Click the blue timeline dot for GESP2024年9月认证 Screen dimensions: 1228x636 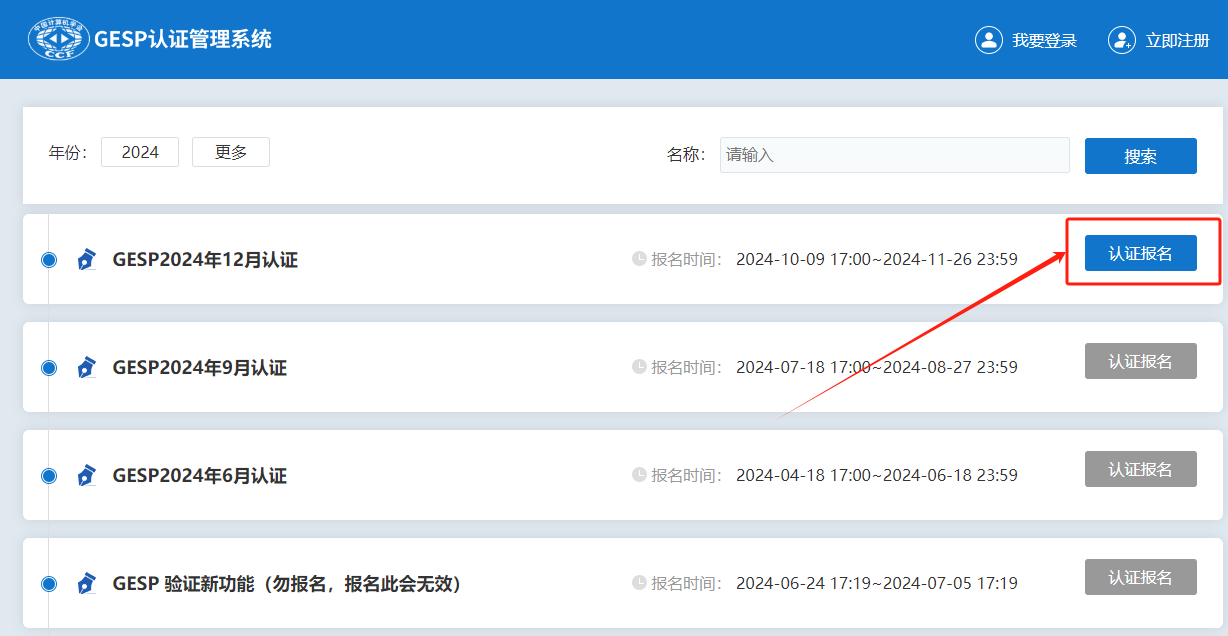(x=49, y=368)
